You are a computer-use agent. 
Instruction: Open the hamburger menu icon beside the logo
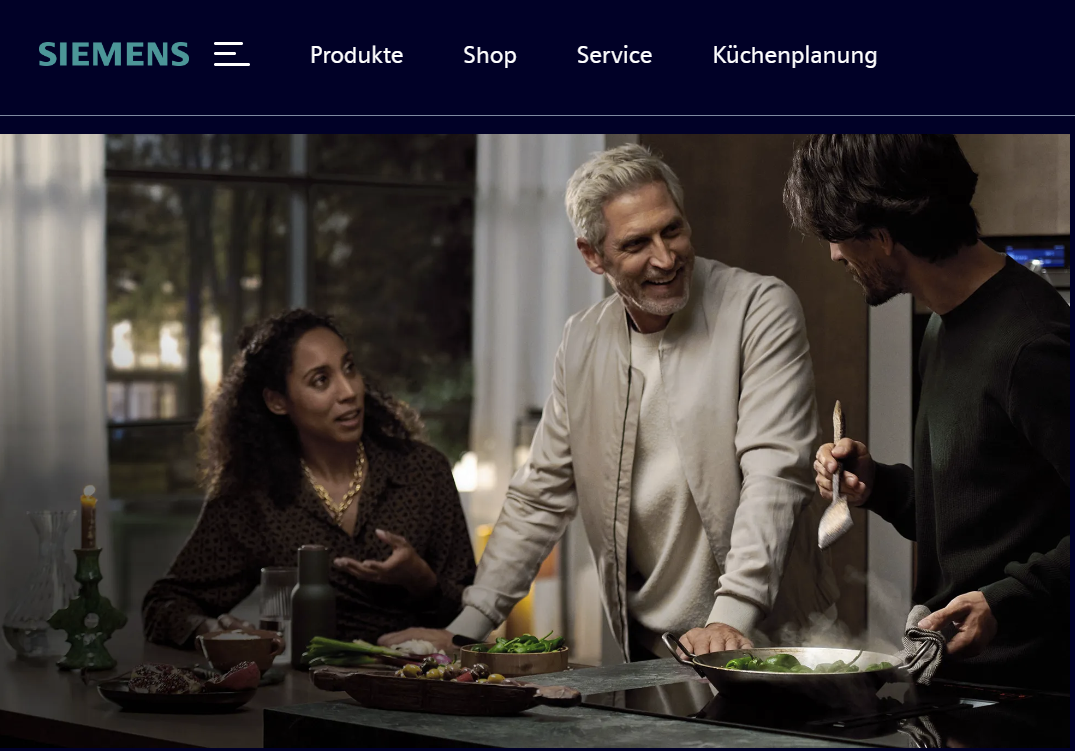point(232,54)
